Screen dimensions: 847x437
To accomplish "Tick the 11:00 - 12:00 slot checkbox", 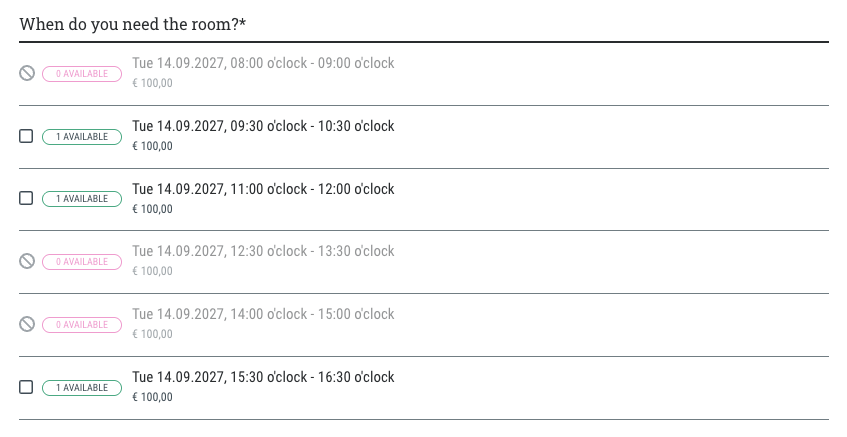I will coord(27,198).
